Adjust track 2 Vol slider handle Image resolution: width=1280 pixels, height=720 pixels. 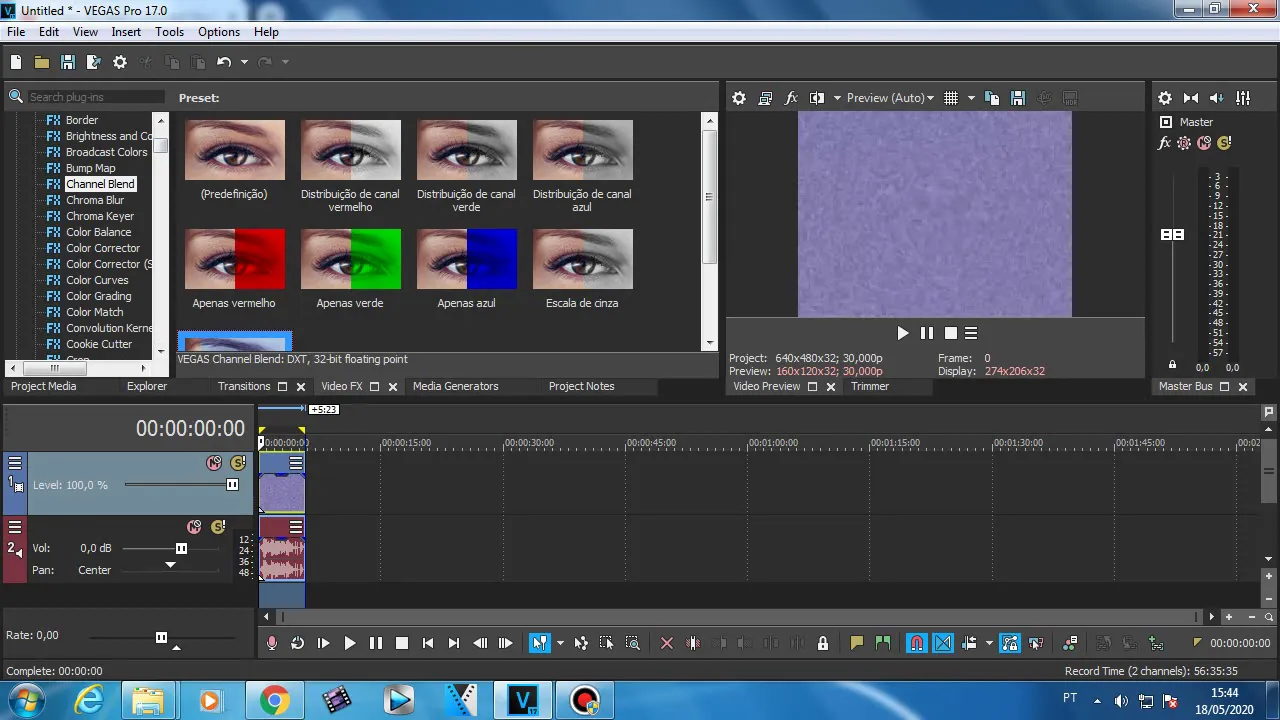[x=181, y=548]
